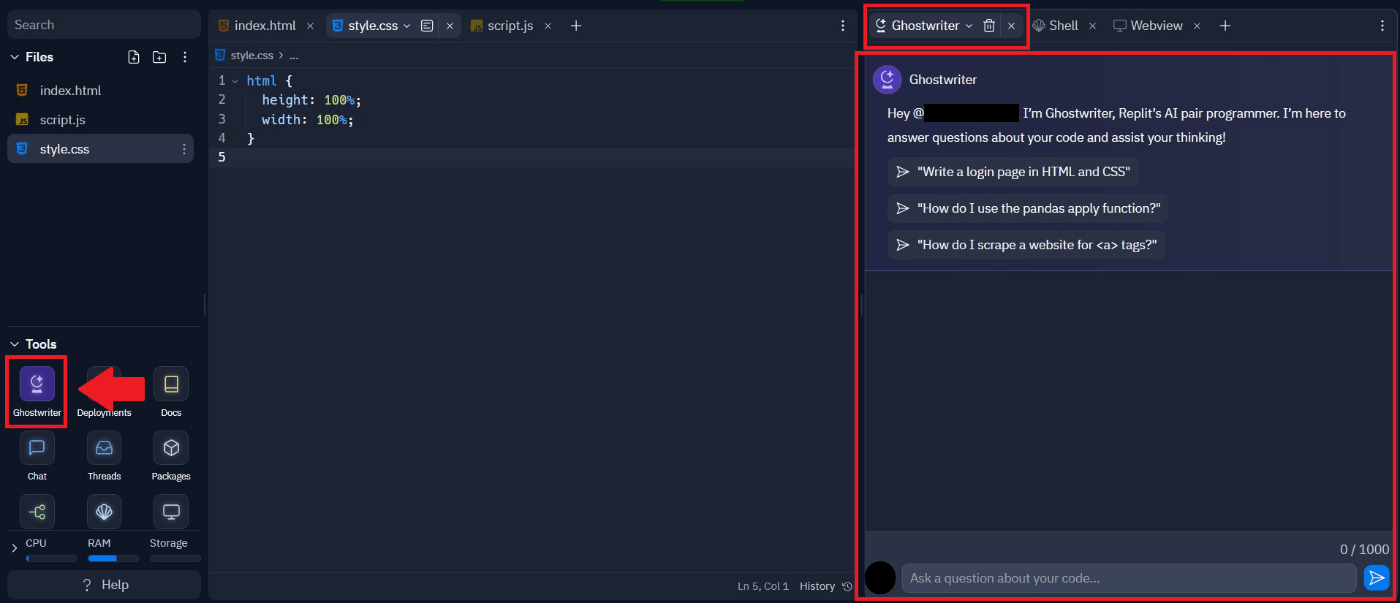The height and width of the screenshot is (603, 1400).
Task: Create a new file in Files panel
Action: tap(134, 57)
